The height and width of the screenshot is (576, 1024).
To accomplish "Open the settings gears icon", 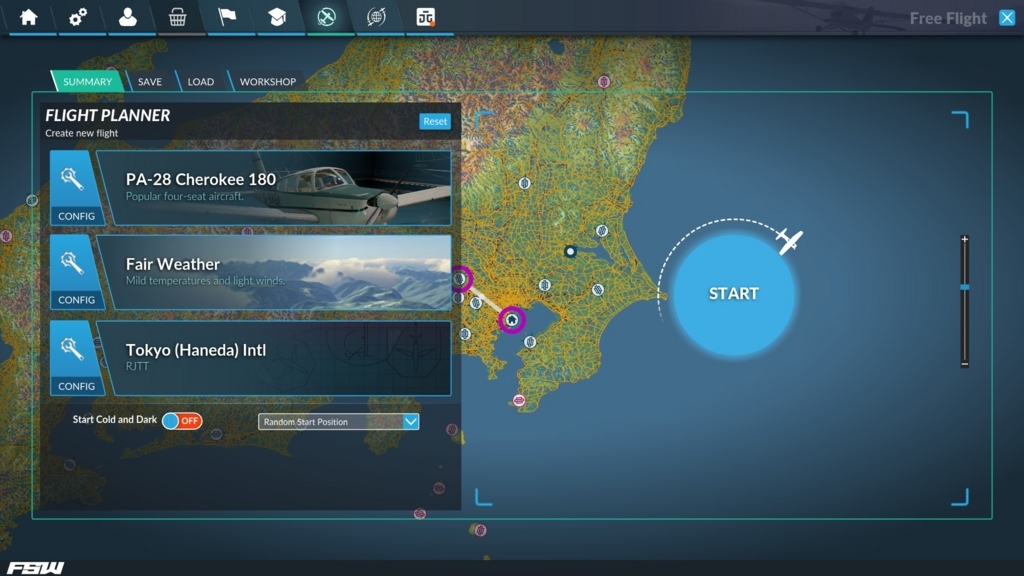I will pyautogui.click(x=78, y=17).
